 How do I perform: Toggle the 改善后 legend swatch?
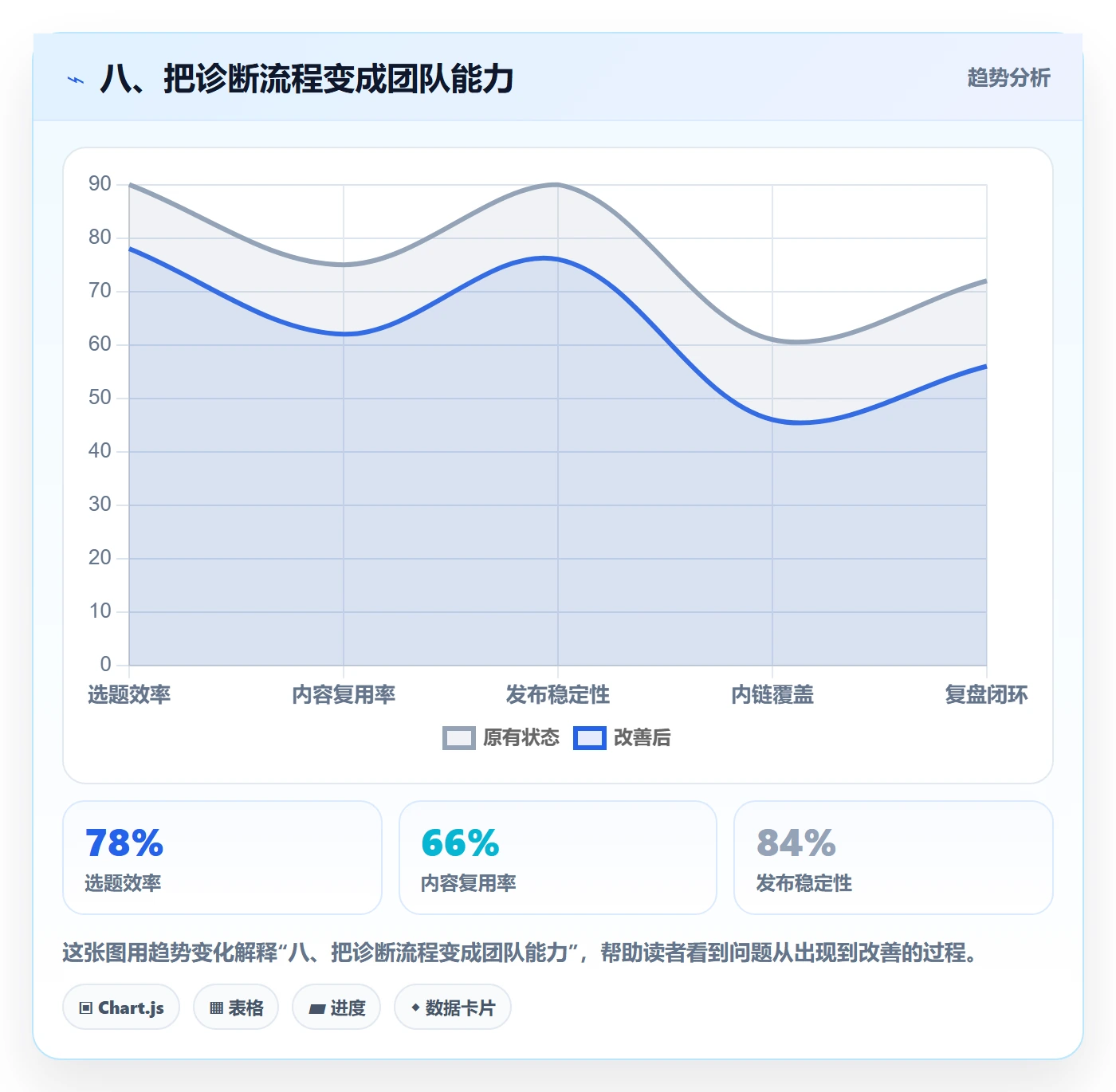tap(590, 738)
